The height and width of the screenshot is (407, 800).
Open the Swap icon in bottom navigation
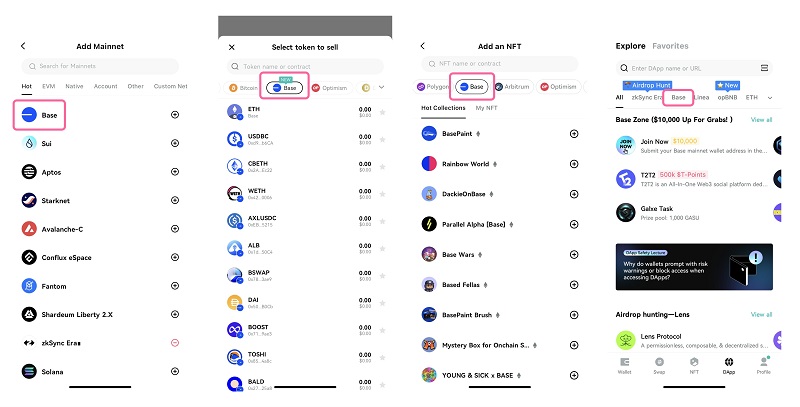pos(659,365)
